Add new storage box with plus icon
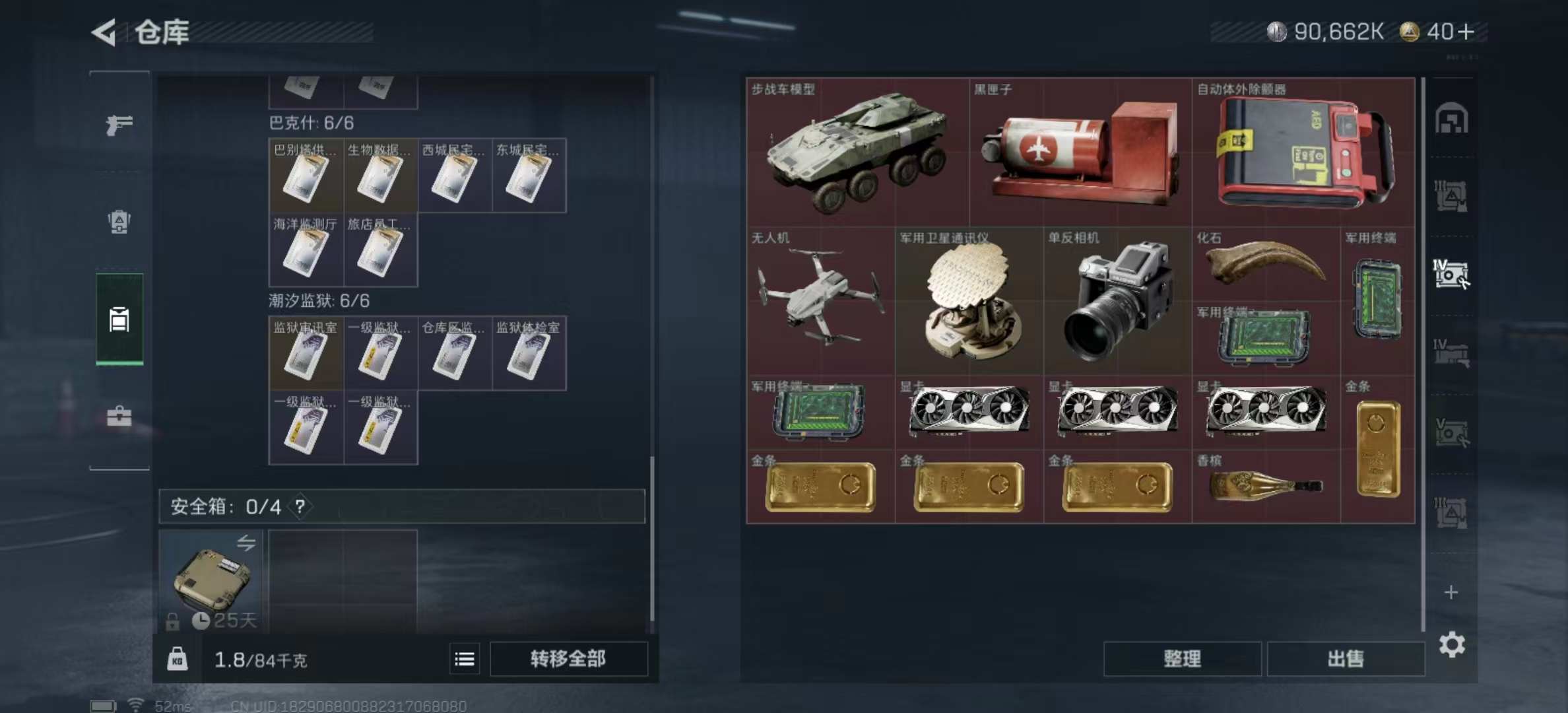The image size is (1568, 713). 1451,592
